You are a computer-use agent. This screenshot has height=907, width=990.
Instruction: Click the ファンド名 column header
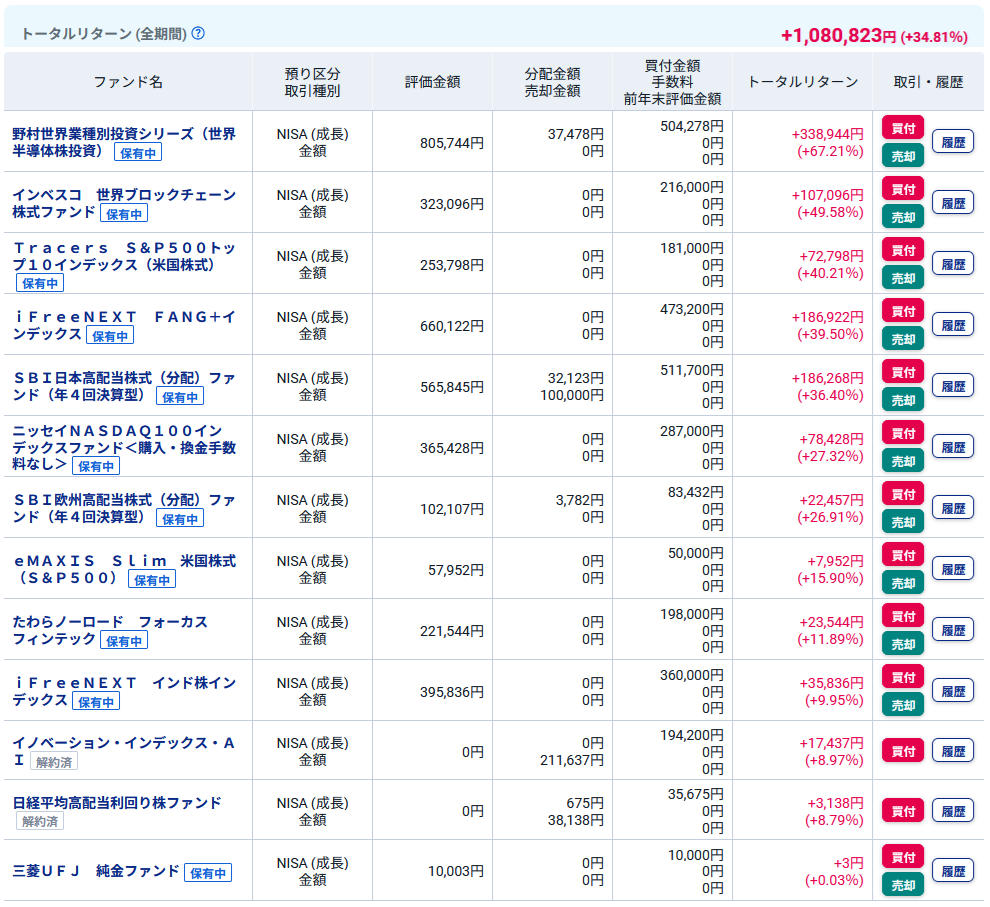tap(128, 82)
